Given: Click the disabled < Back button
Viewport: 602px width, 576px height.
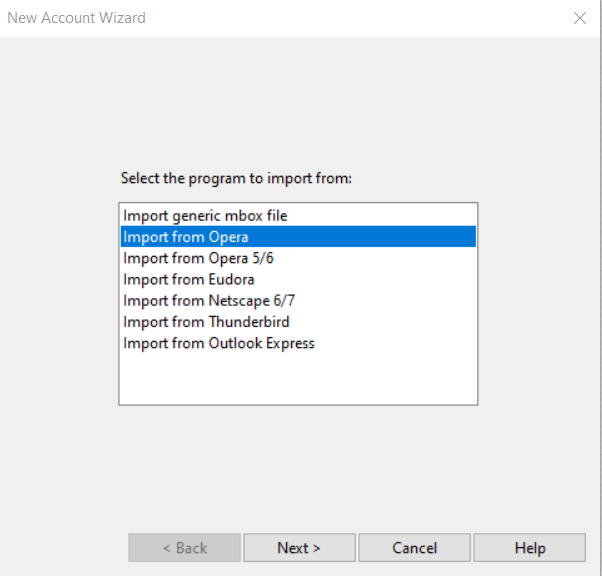Looking at the screenshot, I should coord(185,548).
